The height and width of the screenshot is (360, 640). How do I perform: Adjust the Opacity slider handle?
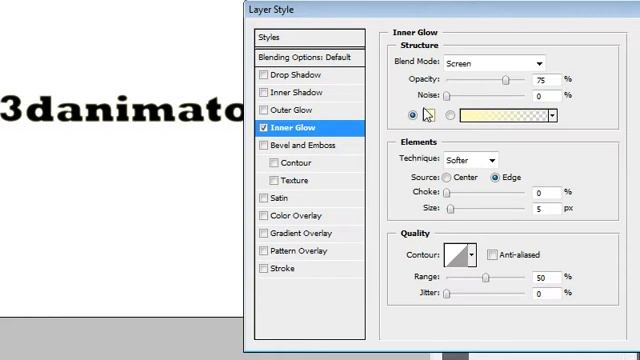506,80
